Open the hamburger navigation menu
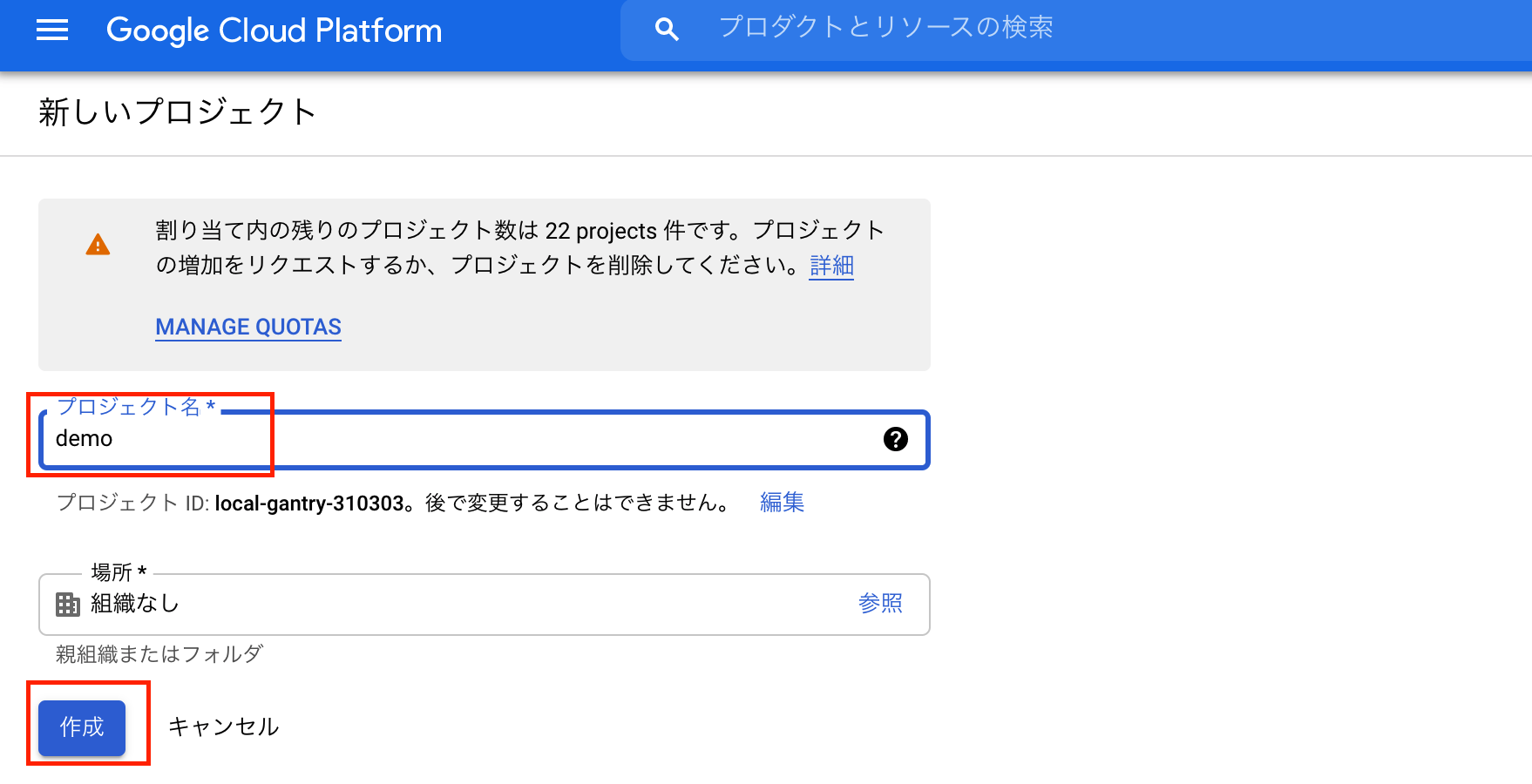Image resolution: width=1532 pixels, height=784 pixels. click(52, 30)
